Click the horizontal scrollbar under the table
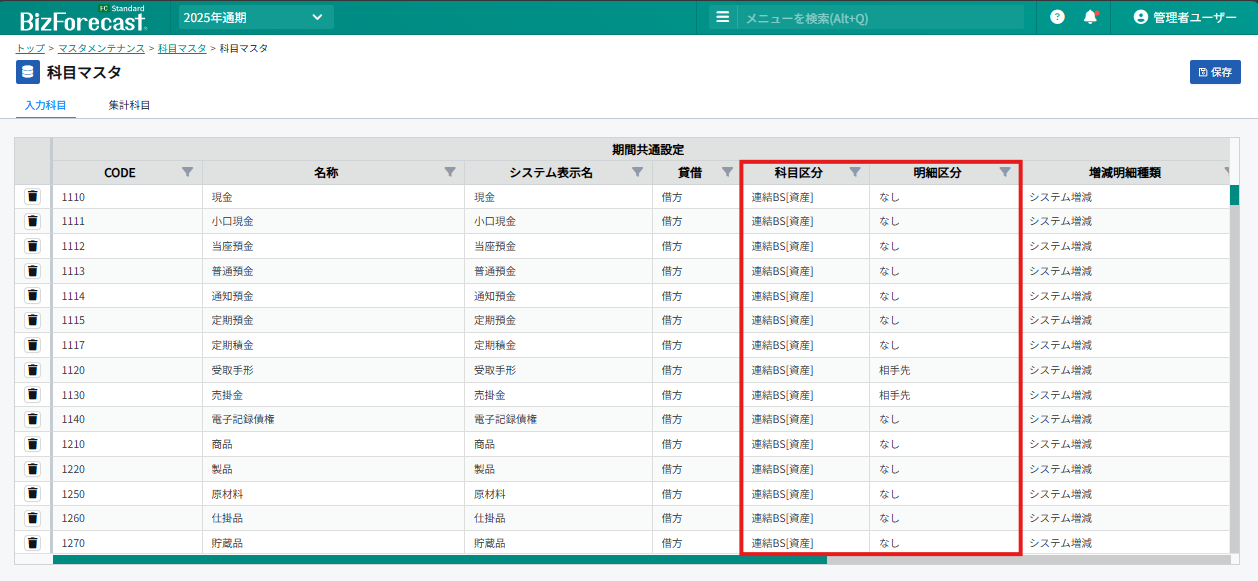The height and width of the screenshot is (581, 1258). click(x=440, y=560)
